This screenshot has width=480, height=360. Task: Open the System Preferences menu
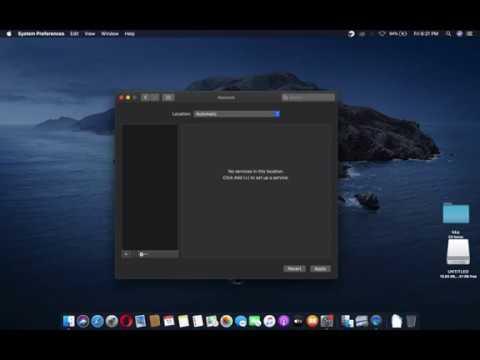[x=41, y=34]
